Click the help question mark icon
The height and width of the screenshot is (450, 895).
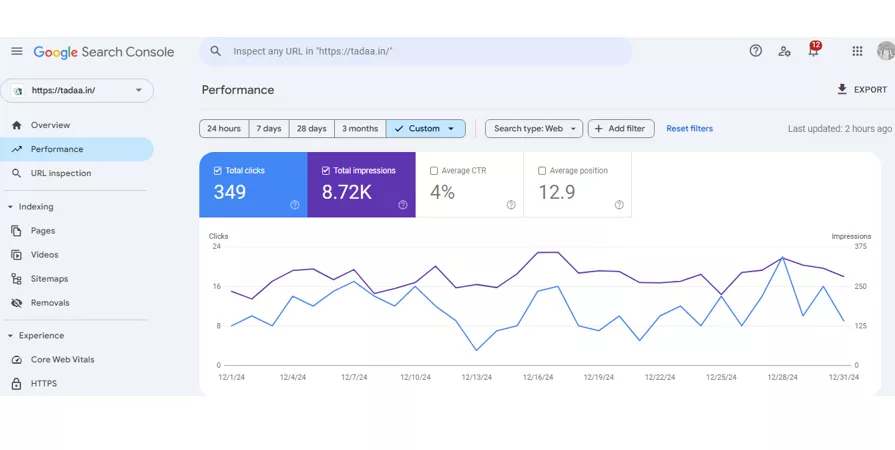coord(756,51)
